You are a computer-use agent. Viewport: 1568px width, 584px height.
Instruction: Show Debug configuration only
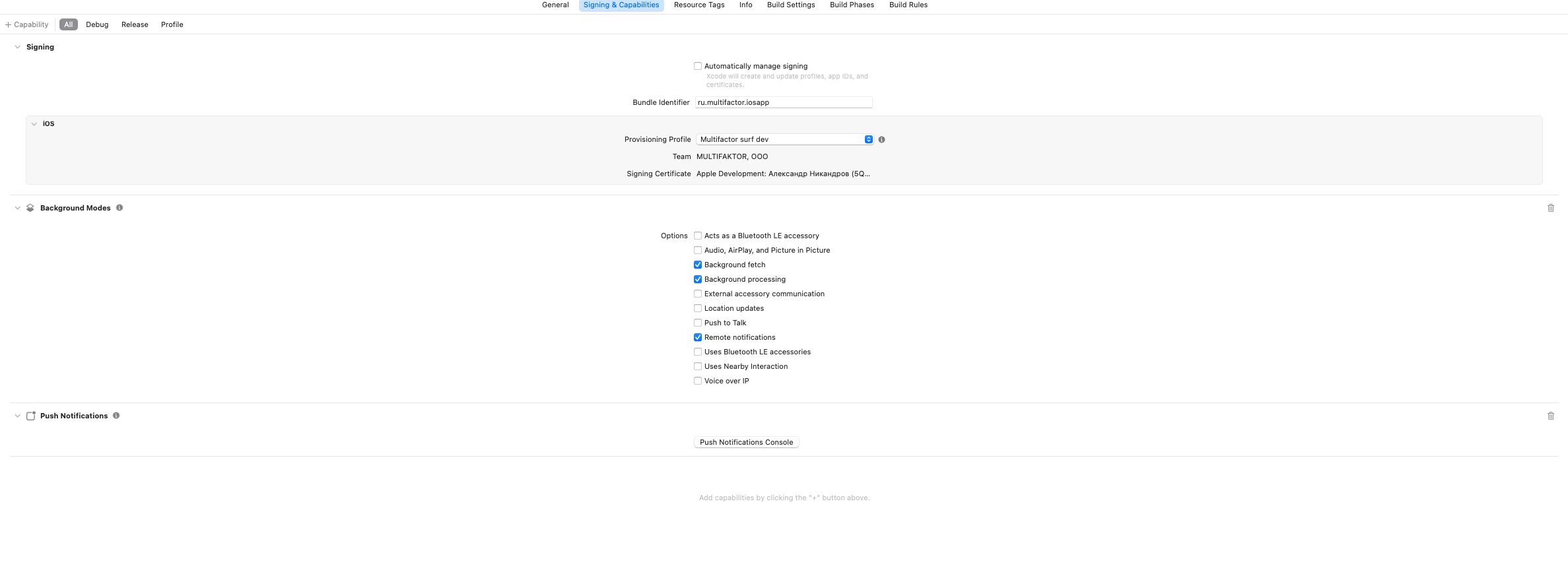(97, 24)
